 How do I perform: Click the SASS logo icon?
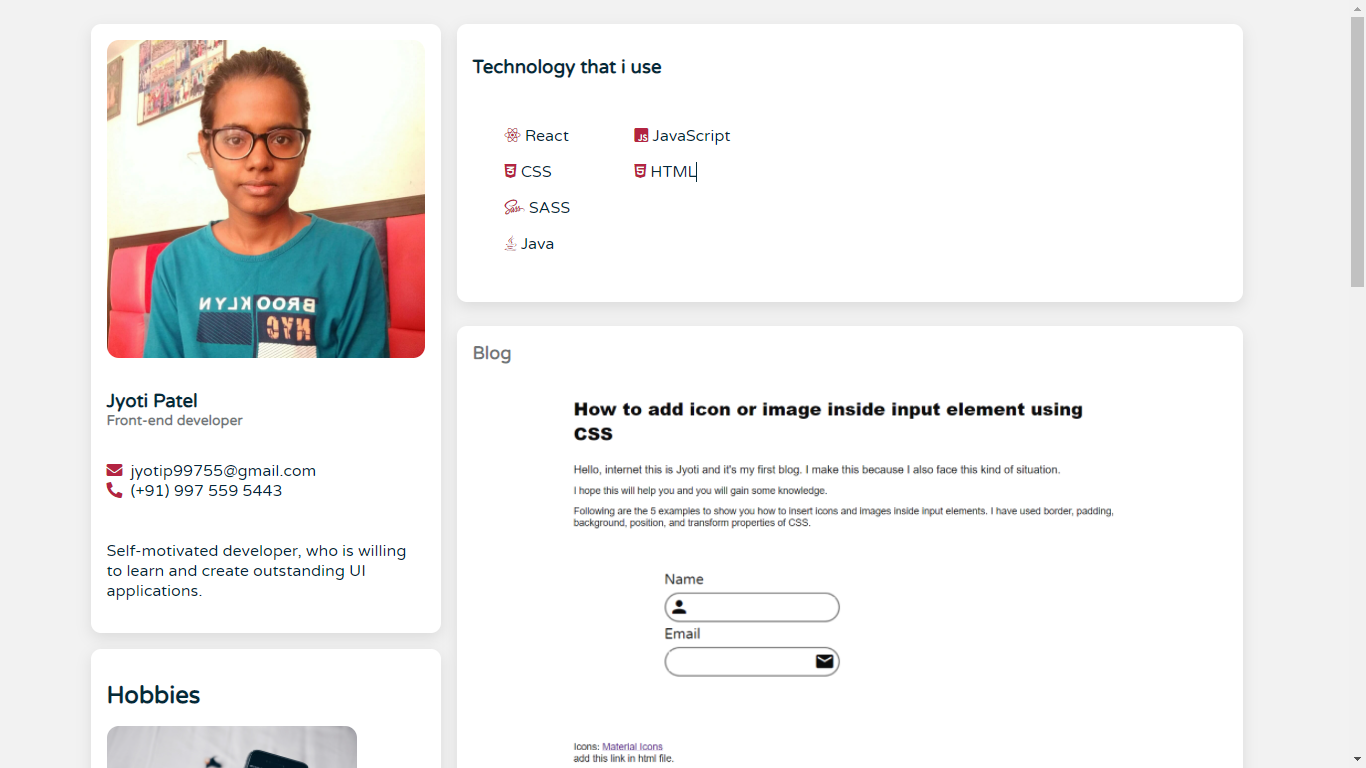[514, 207]
